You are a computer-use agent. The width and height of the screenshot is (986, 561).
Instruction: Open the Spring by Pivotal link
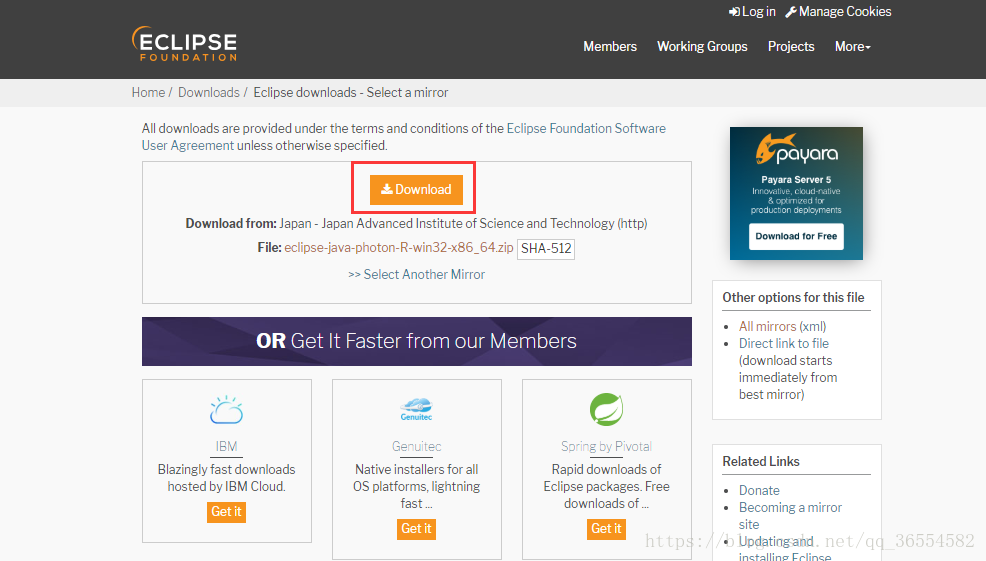[x=606, y=447]
